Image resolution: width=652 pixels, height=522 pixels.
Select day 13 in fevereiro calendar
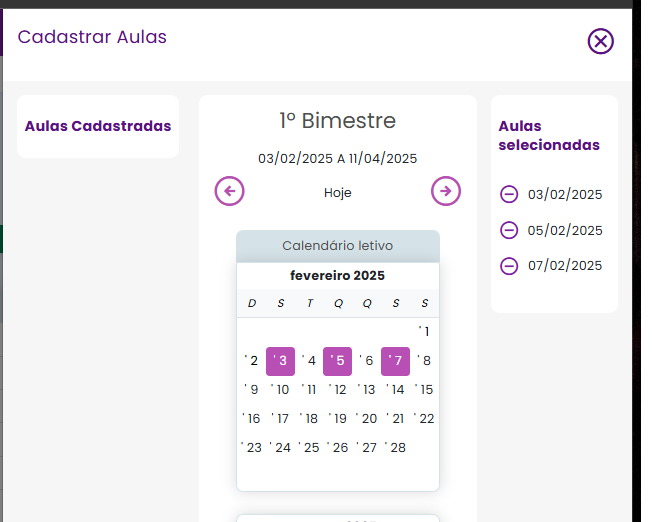[367, 390]
